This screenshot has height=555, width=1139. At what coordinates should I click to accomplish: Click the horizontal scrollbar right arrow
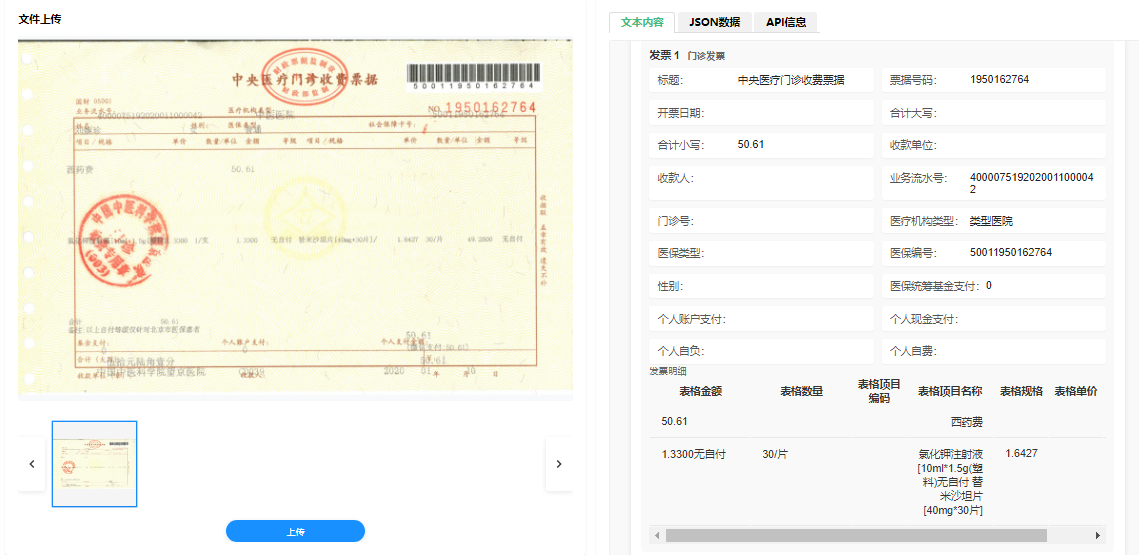coord(1097,536)
